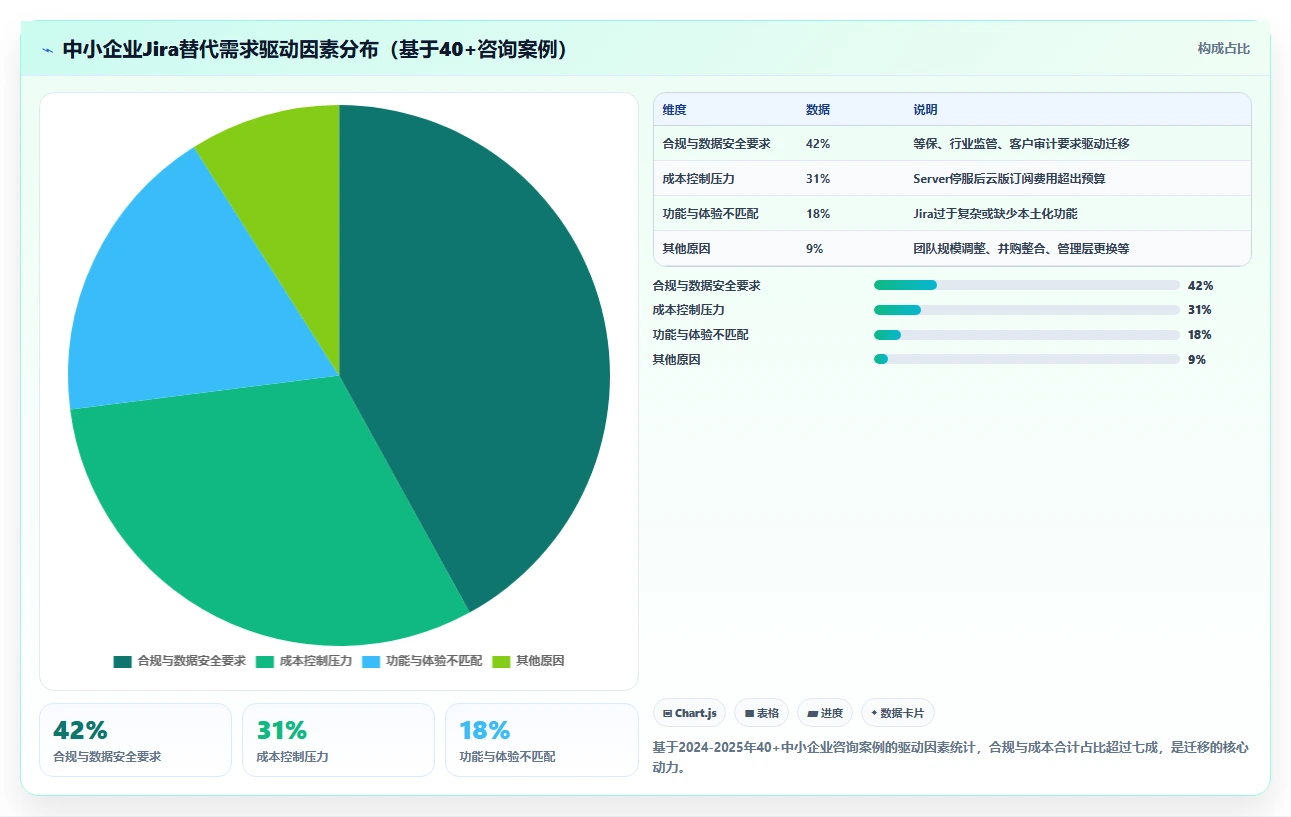
Task: Select table cell 功能与体验不匹配
Action: [x=710, y=214]
